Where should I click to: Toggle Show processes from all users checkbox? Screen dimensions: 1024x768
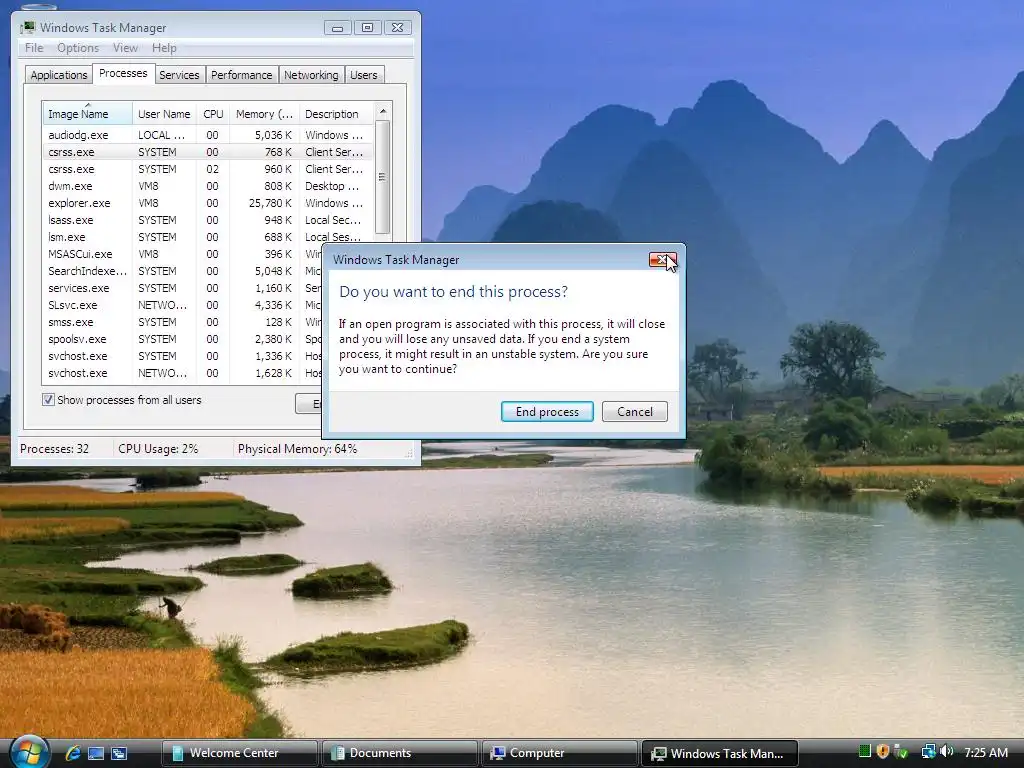point(48,400)
